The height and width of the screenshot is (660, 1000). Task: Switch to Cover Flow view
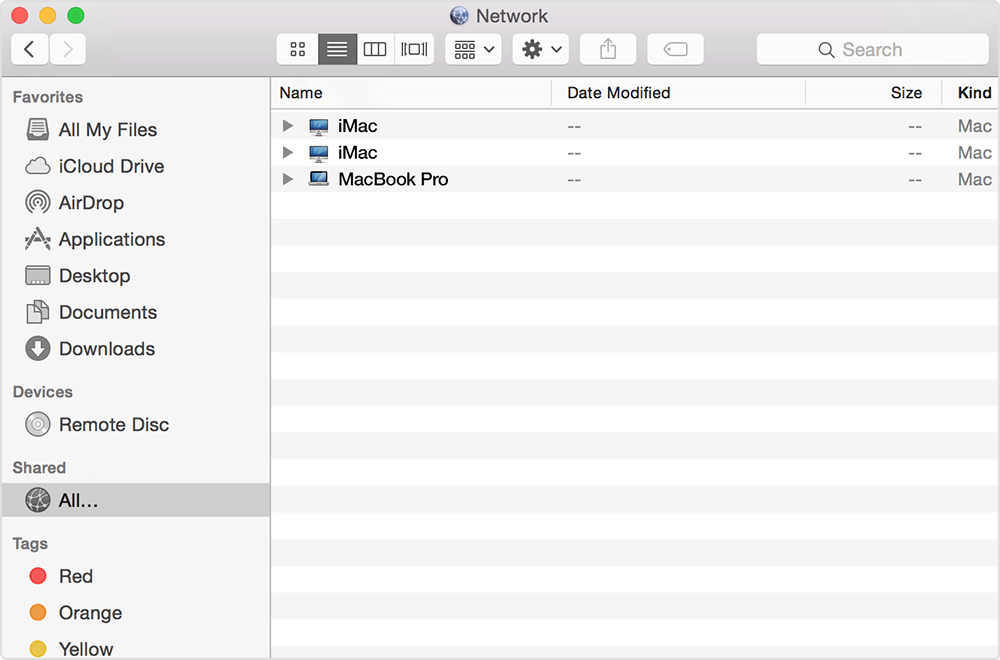(415, 49)
